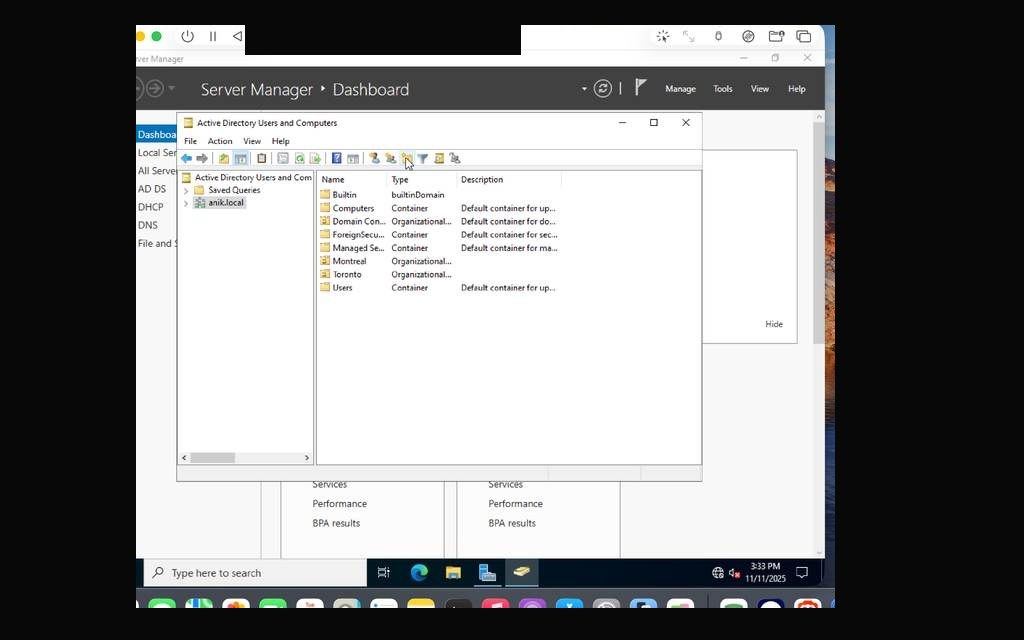This screenshot has width=1024, height=640.
Task: Open Properties via the toolbar icon
Action: [283, 159]
